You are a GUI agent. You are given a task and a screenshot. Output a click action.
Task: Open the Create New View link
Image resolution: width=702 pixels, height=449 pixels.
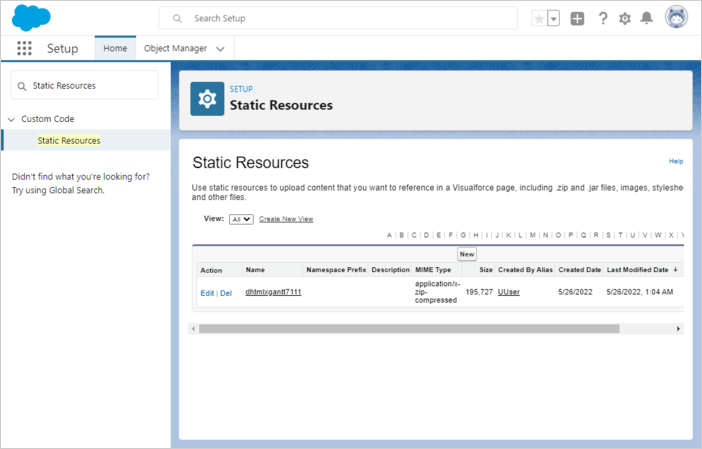286,219
